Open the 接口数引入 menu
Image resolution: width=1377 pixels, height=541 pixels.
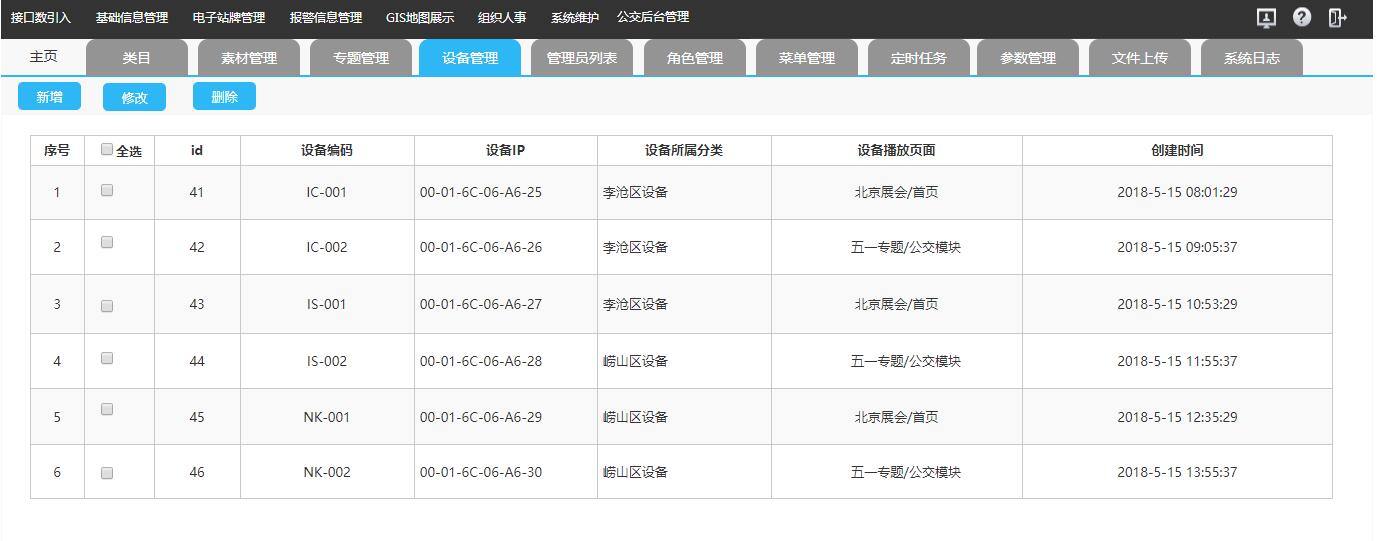tap(41, 18)
